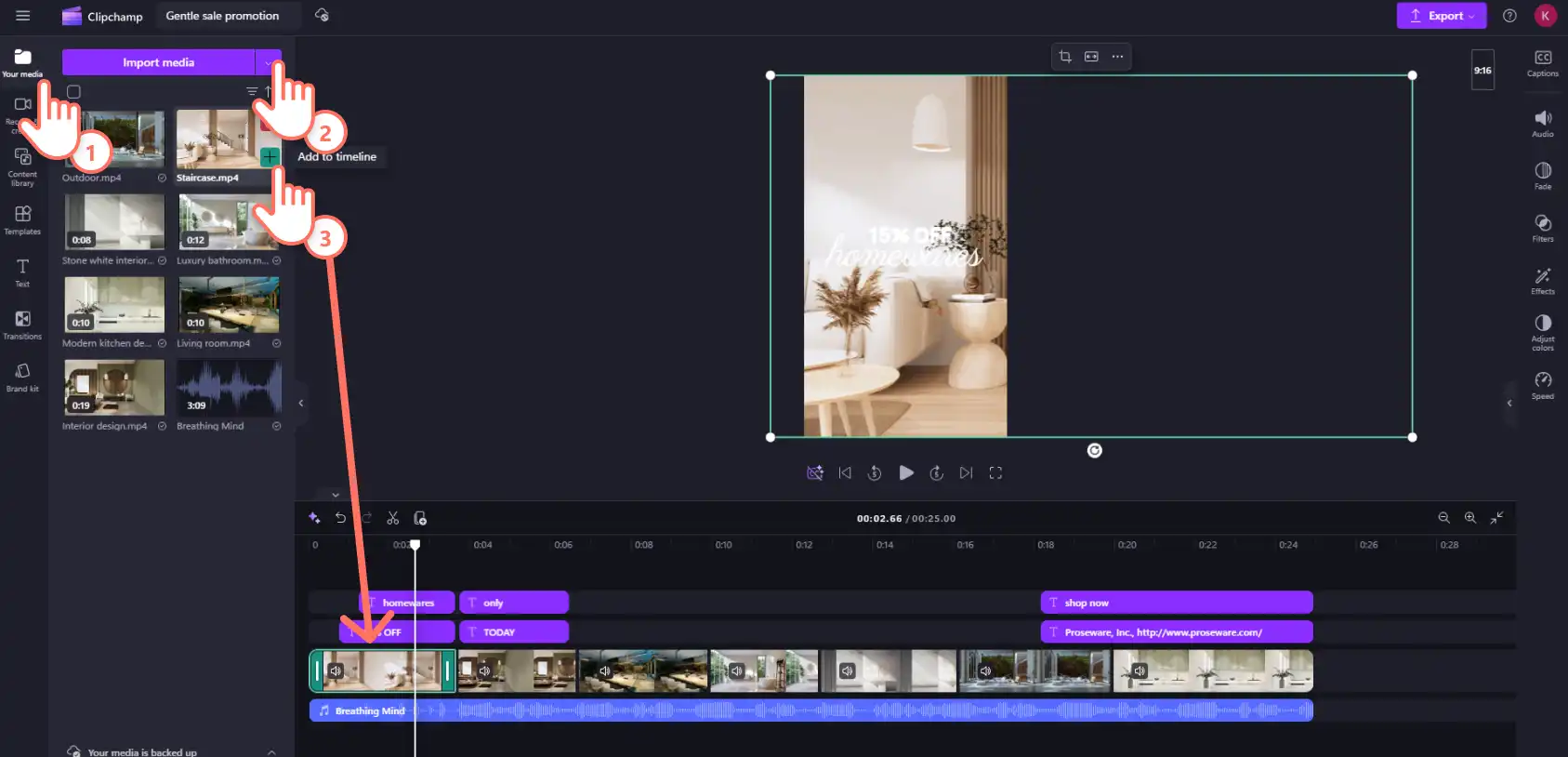Select the Stone white interior thumbnail
Viewport: 1568px width, 757px height.
coord(114,221)
